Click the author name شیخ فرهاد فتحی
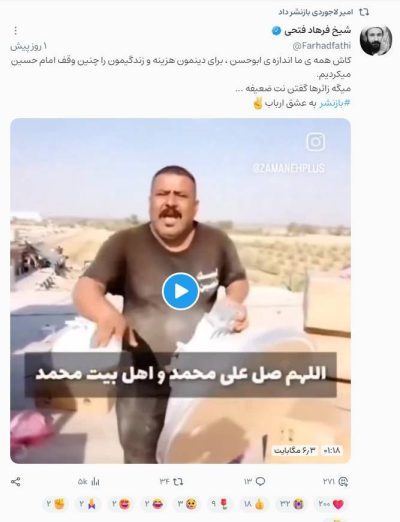The height and width of the screenshot is (522, 400). [317, 30]
